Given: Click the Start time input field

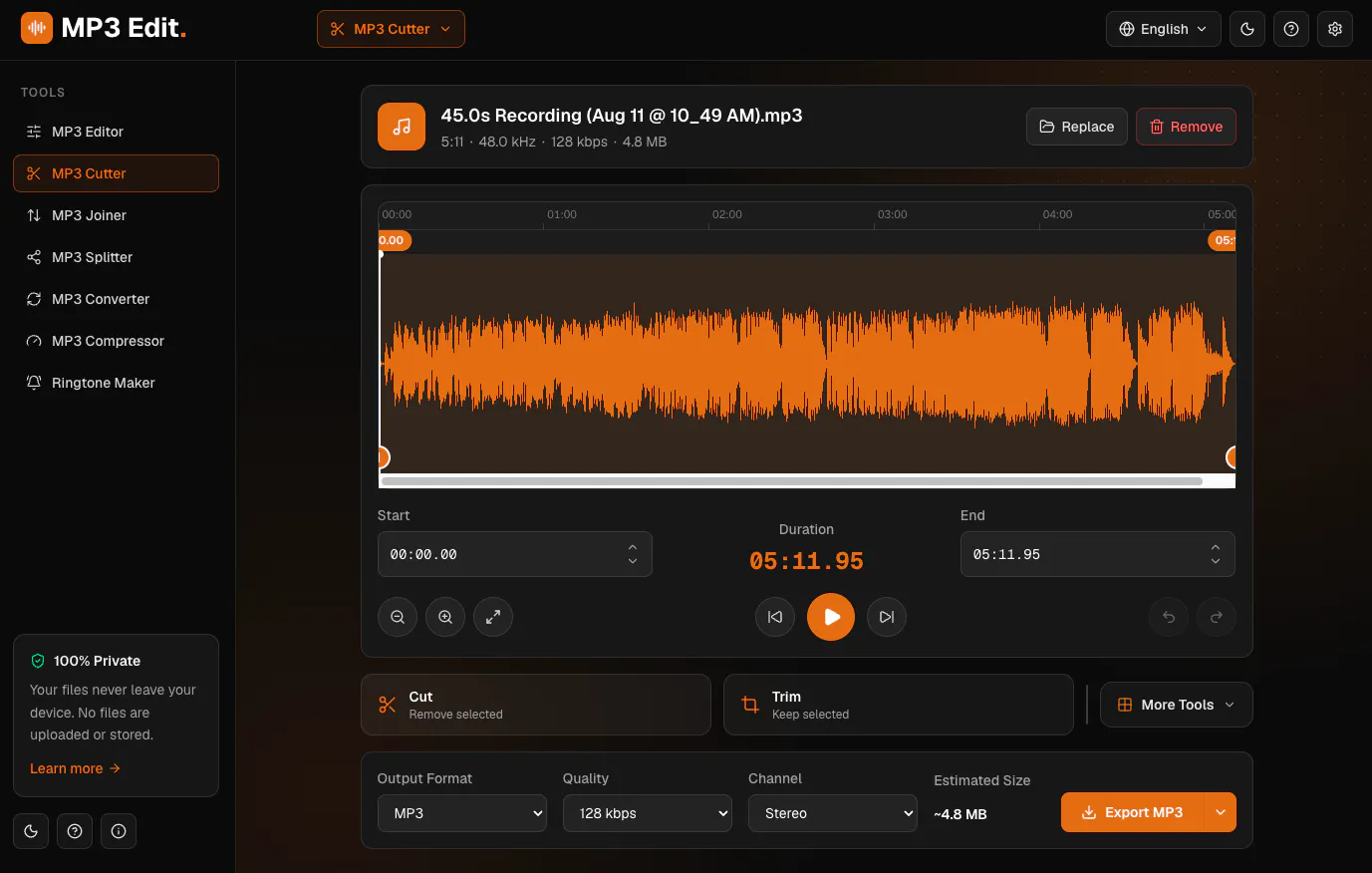Looking at the screenshot, I should pos(515,554).
